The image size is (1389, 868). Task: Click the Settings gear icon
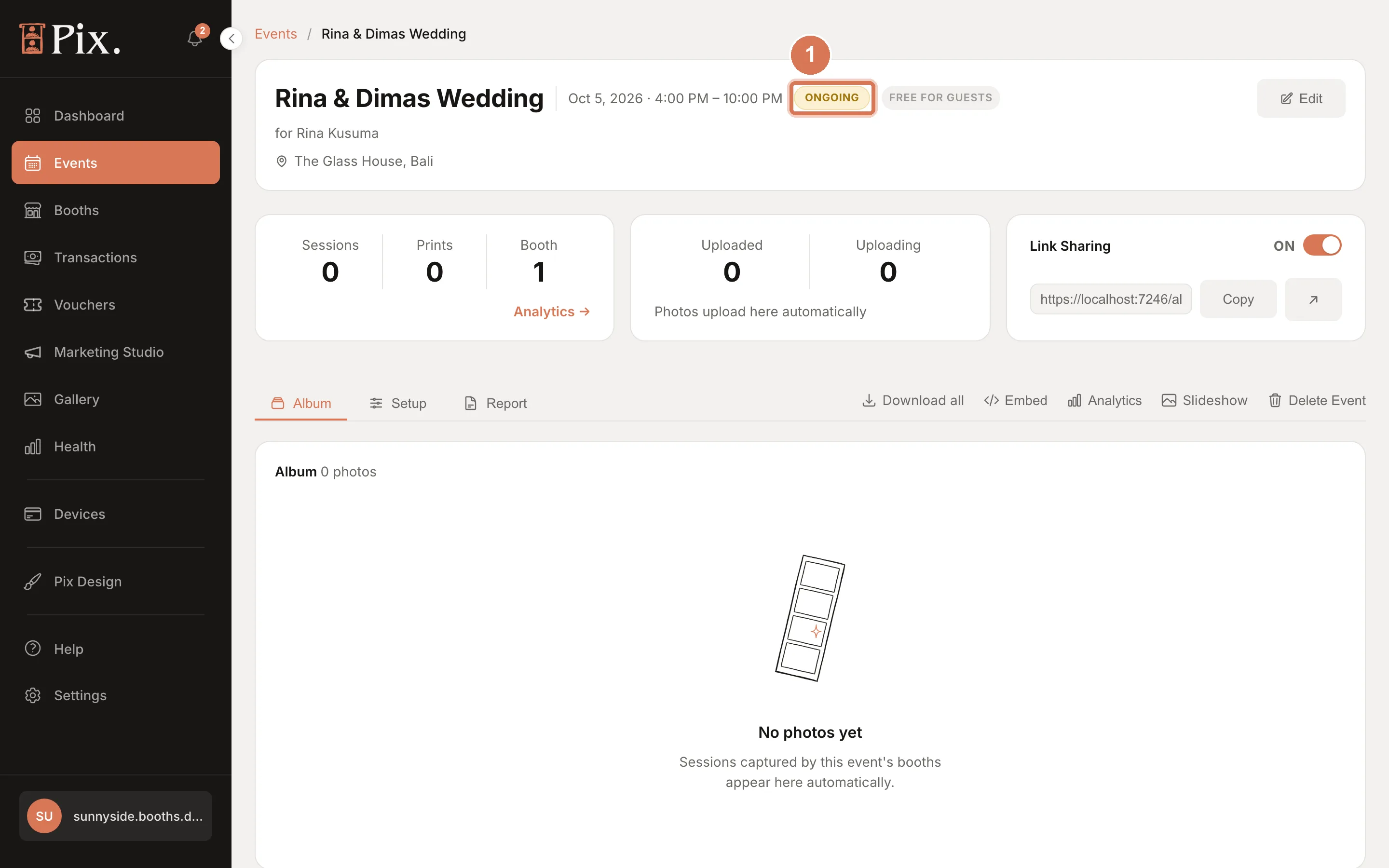pyautogui.click(x=33, y=695)
